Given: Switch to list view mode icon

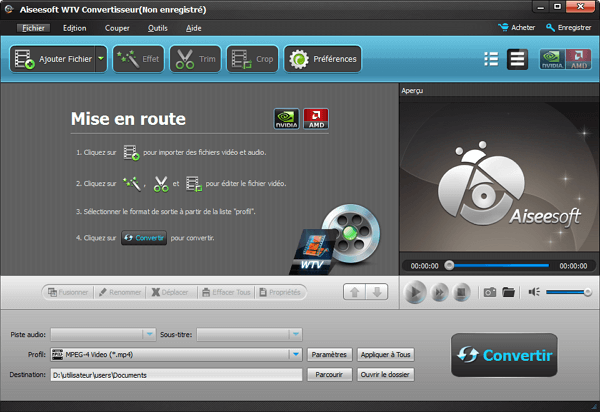Looking at the screenshot, I should tap(491, 59).
